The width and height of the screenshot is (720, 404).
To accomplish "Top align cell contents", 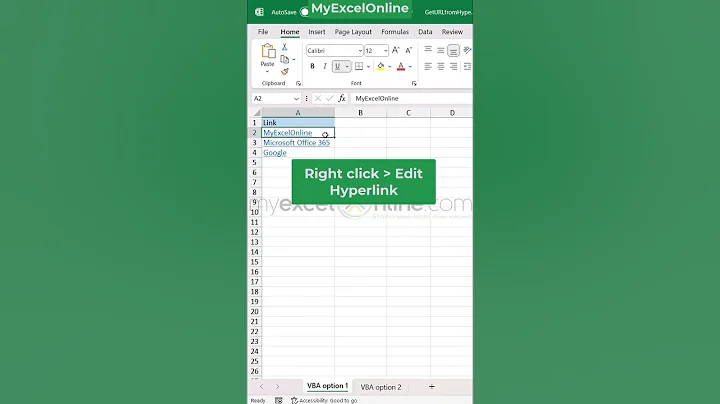I will coord(428,50).
